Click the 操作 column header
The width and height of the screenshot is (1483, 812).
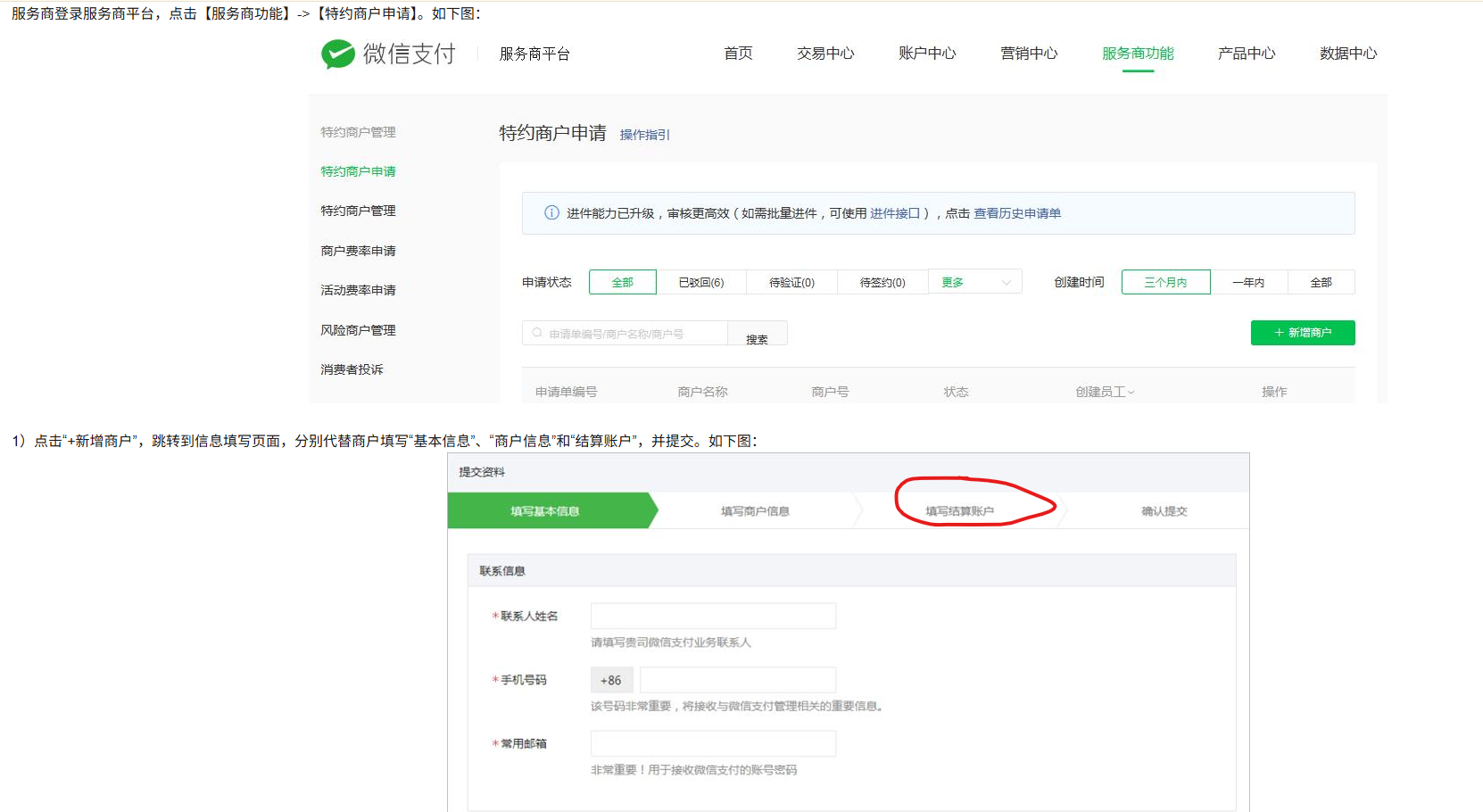(1274, 392)
